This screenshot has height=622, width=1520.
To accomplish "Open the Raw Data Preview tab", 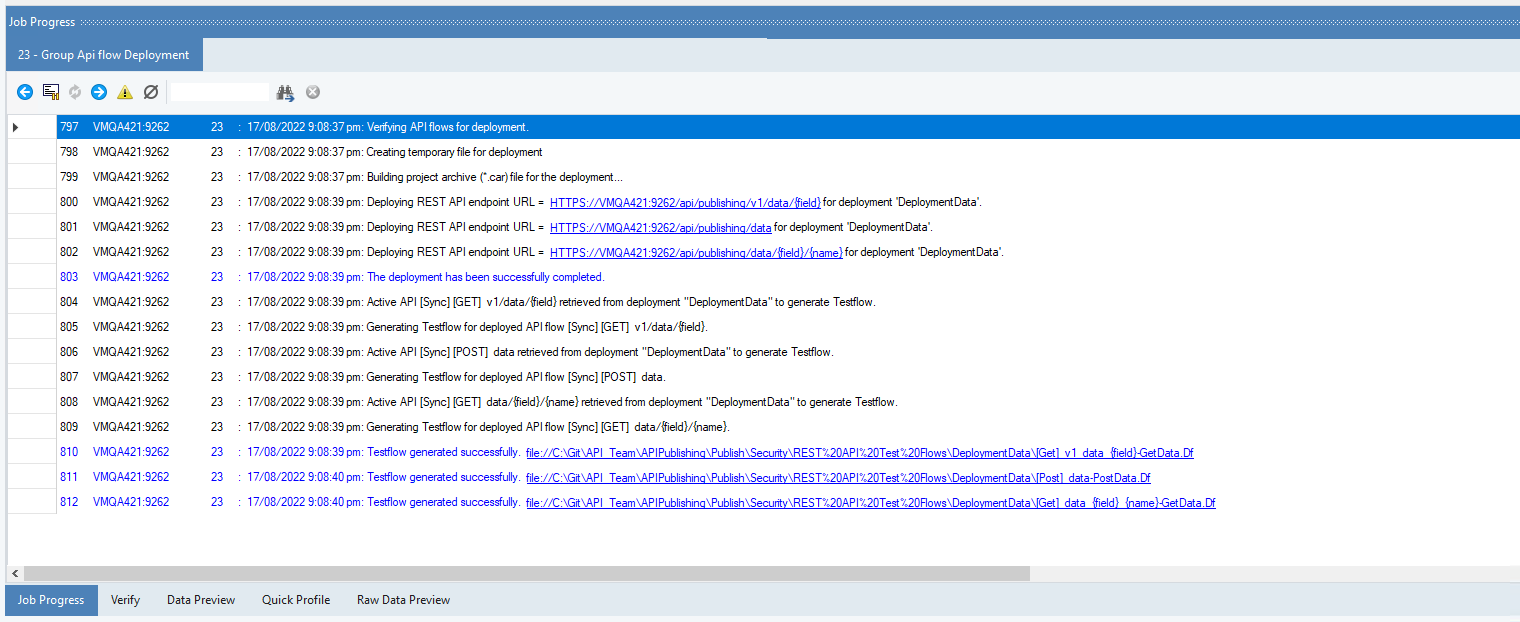I will [x=403, y=600].
